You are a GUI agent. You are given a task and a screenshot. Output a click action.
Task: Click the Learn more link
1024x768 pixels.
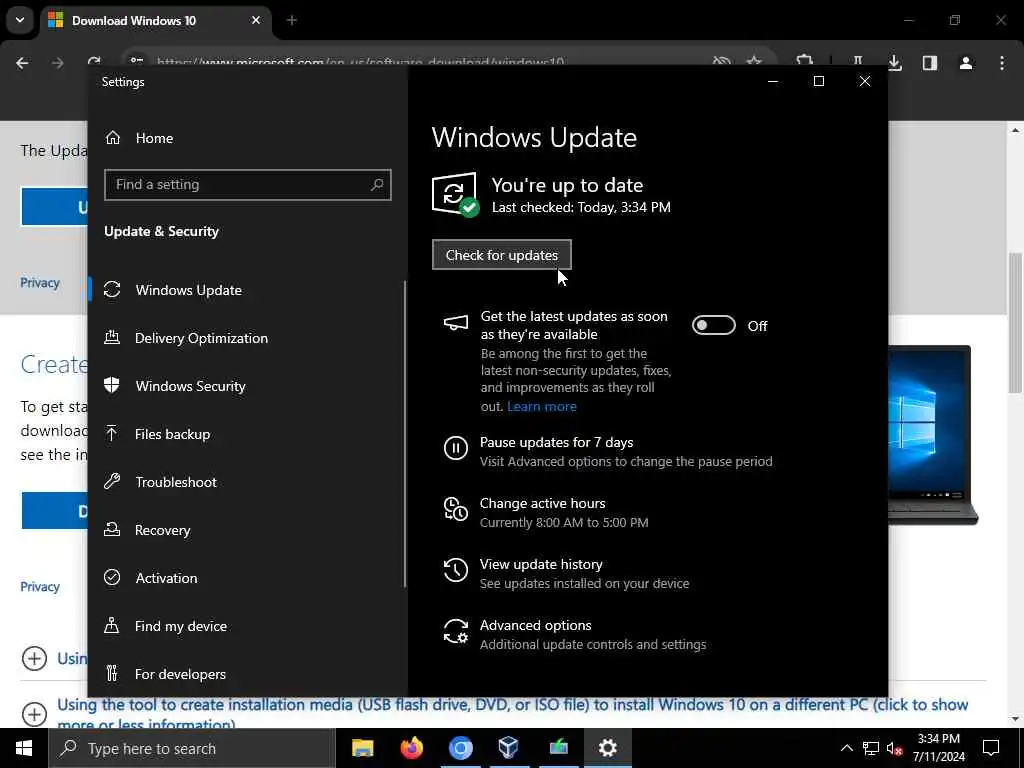[x=541, y=406]
